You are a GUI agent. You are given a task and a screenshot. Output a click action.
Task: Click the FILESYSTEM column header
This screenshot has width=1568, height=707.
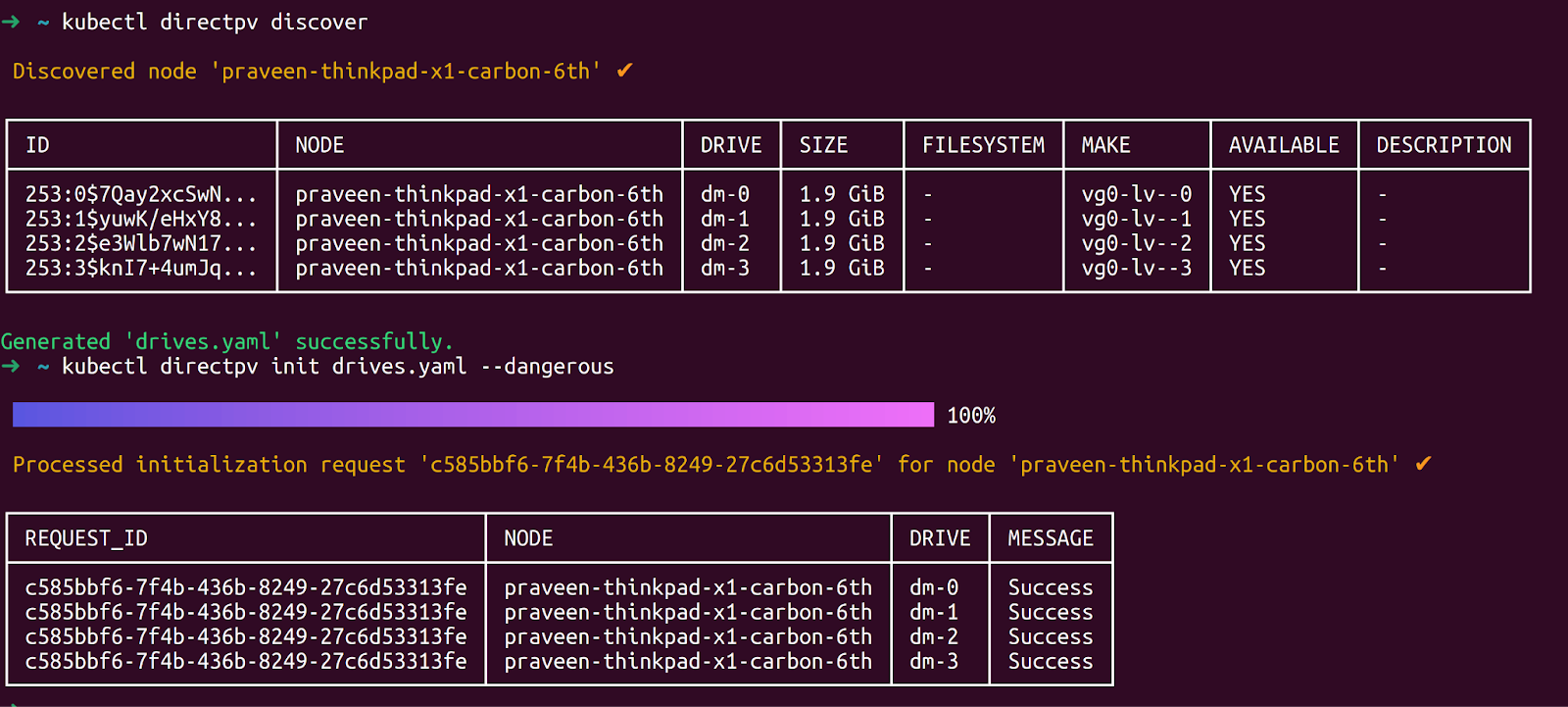coord(983,145)
